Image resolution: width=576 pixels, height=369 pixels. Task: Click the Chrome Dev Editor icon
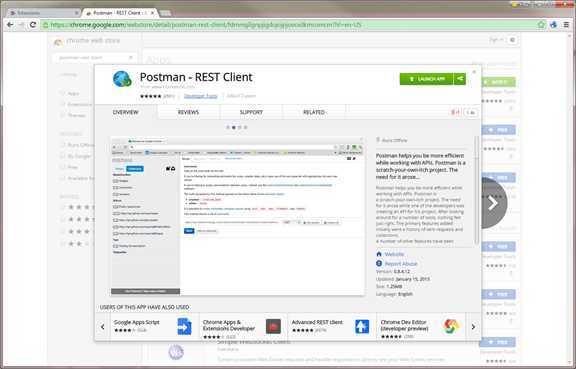pyautogui.click(x=451, y=326)
